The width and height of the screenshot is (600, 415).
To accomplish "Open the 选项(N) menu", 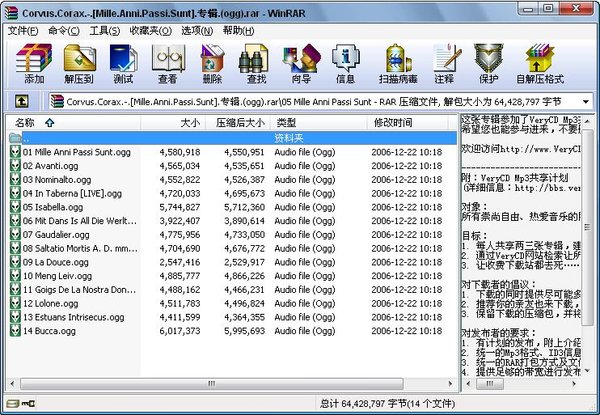I will [x=197, y=31].
